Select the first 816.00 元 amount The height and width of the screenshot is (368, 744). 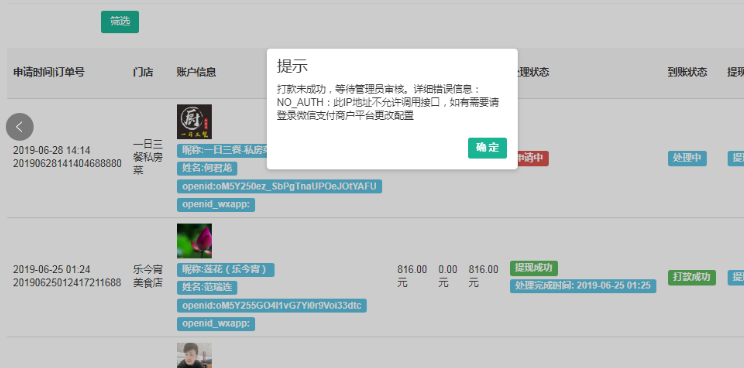[x=412, y=276]
